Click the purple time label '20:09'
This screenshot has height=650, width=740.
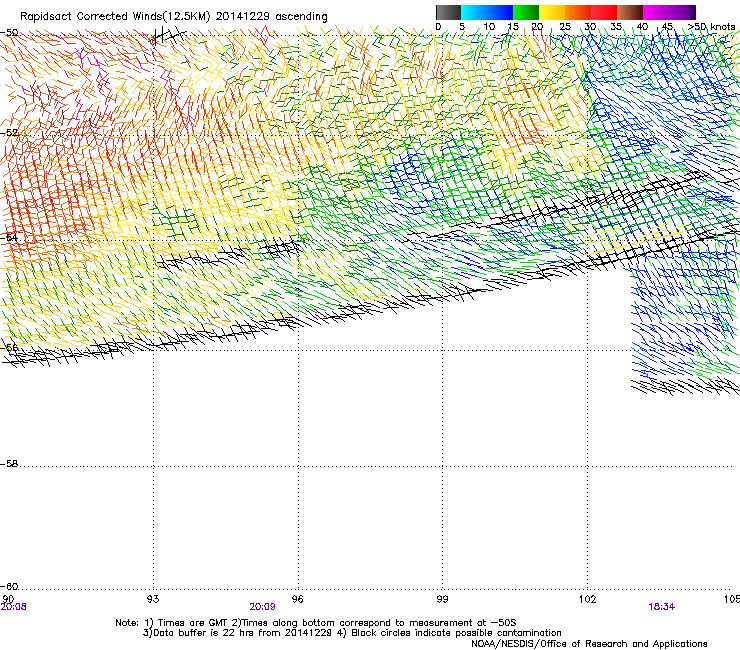click(262, 607)
